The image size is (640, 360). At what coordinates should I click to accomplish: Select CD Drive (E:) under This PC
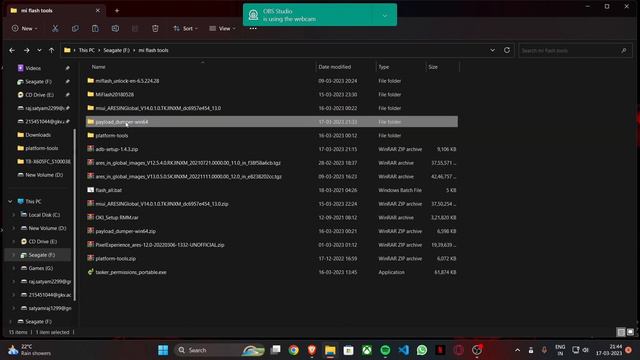(43, 242)
